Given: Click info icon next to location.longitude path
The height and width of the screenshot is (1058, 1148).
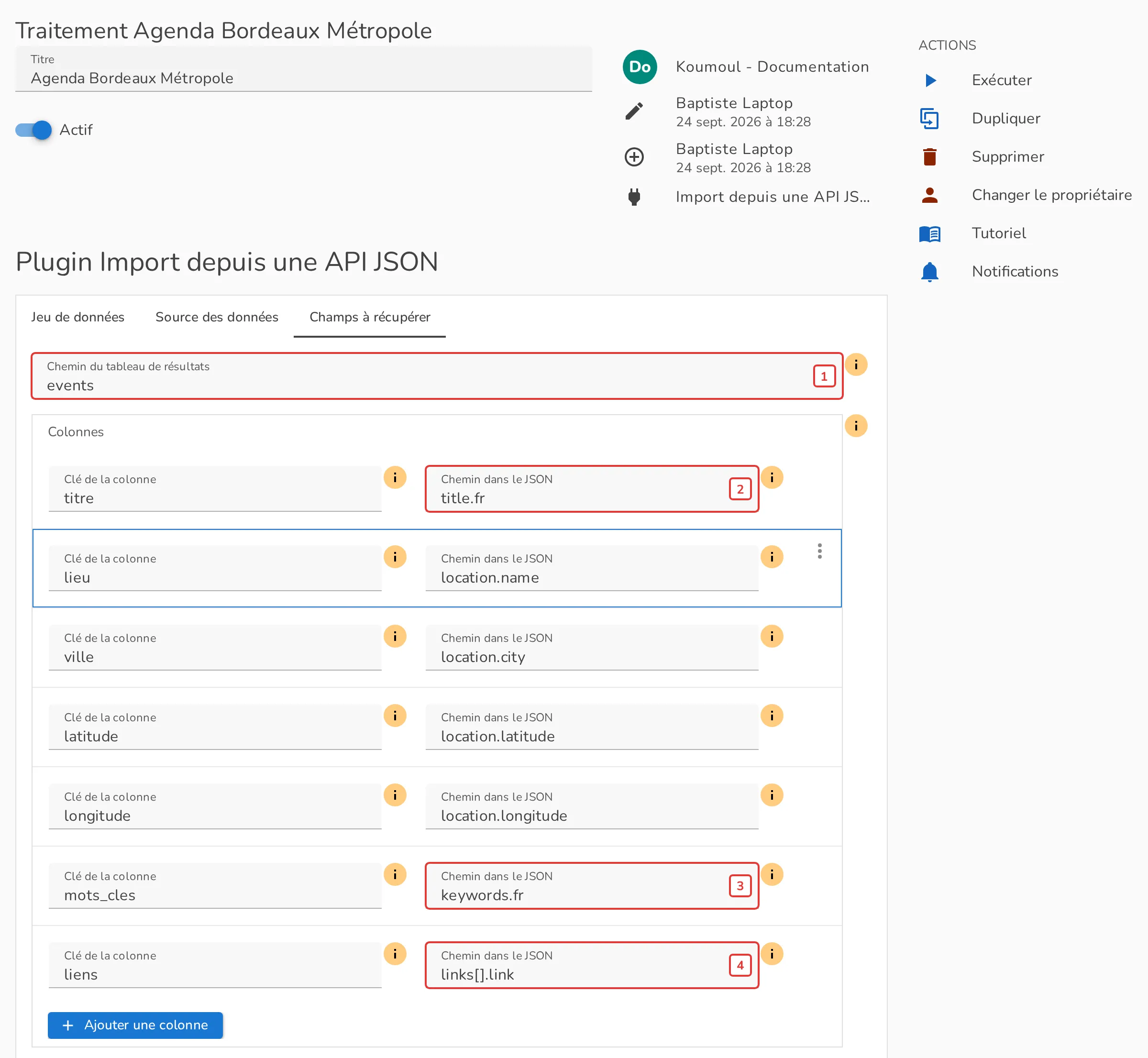Looking at the screenshot, I should pos(772,795).
